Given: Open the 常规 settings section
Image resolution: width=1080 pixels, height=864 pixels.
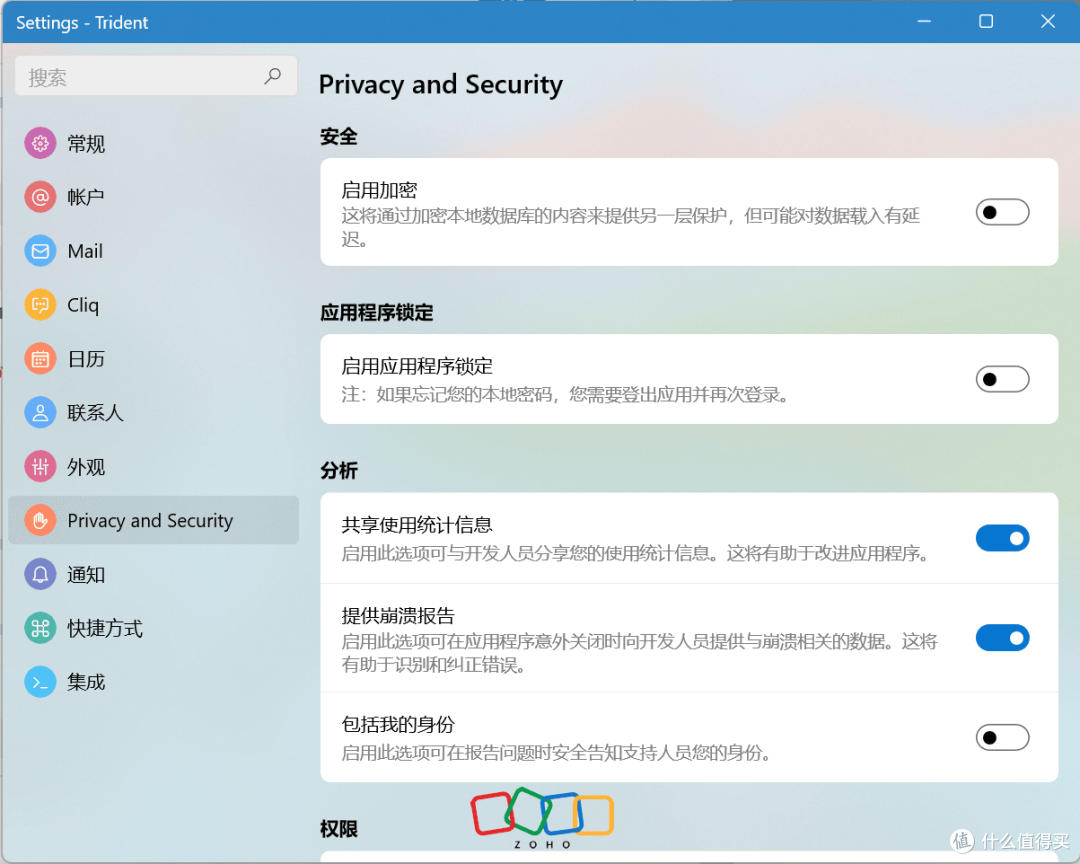Looking at the screenshot, I should click(154, 143).
